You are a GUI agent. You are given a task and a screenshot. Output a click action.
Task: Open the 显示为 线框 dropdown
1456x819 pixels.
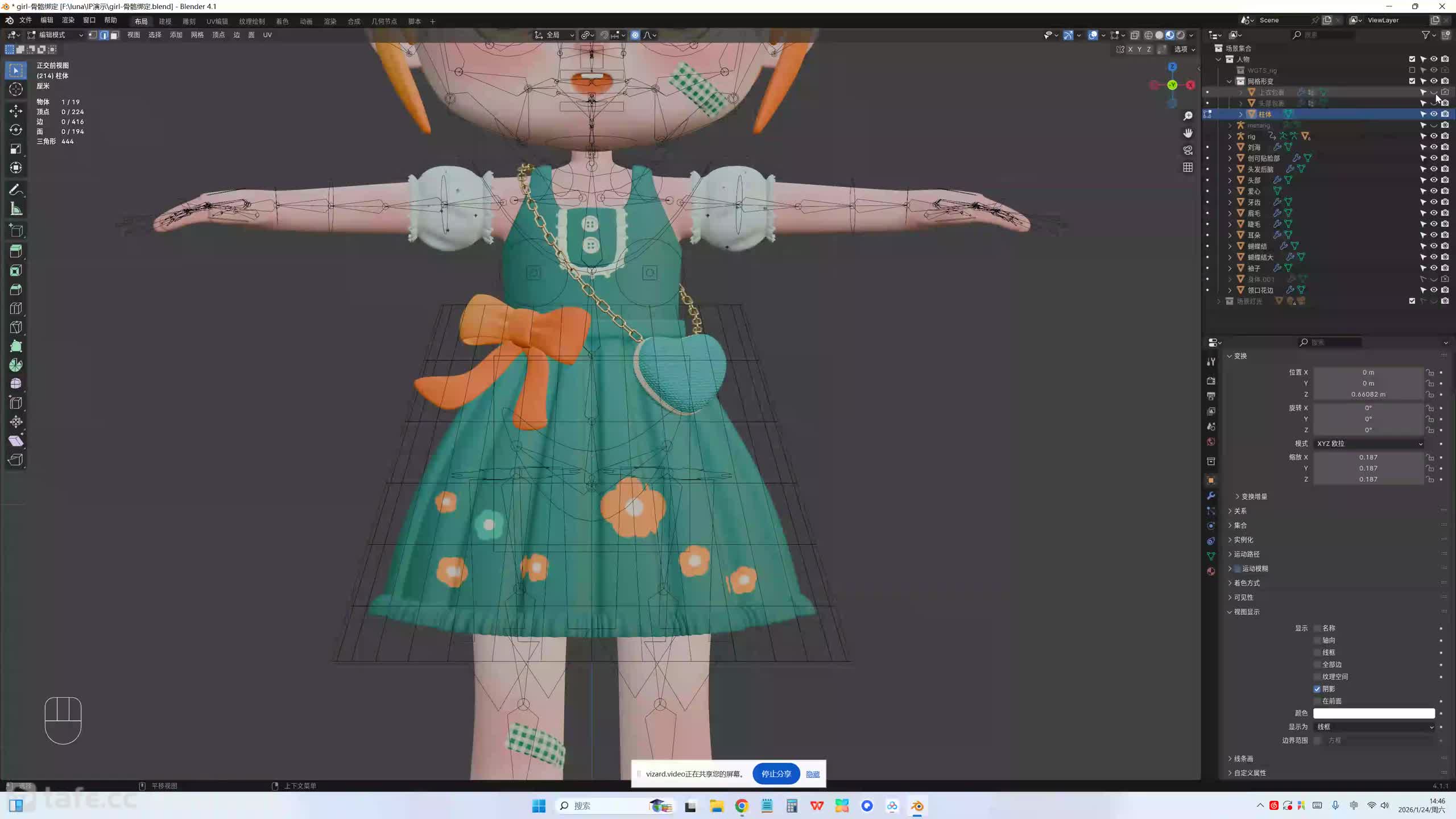[x=1374, y=727]
